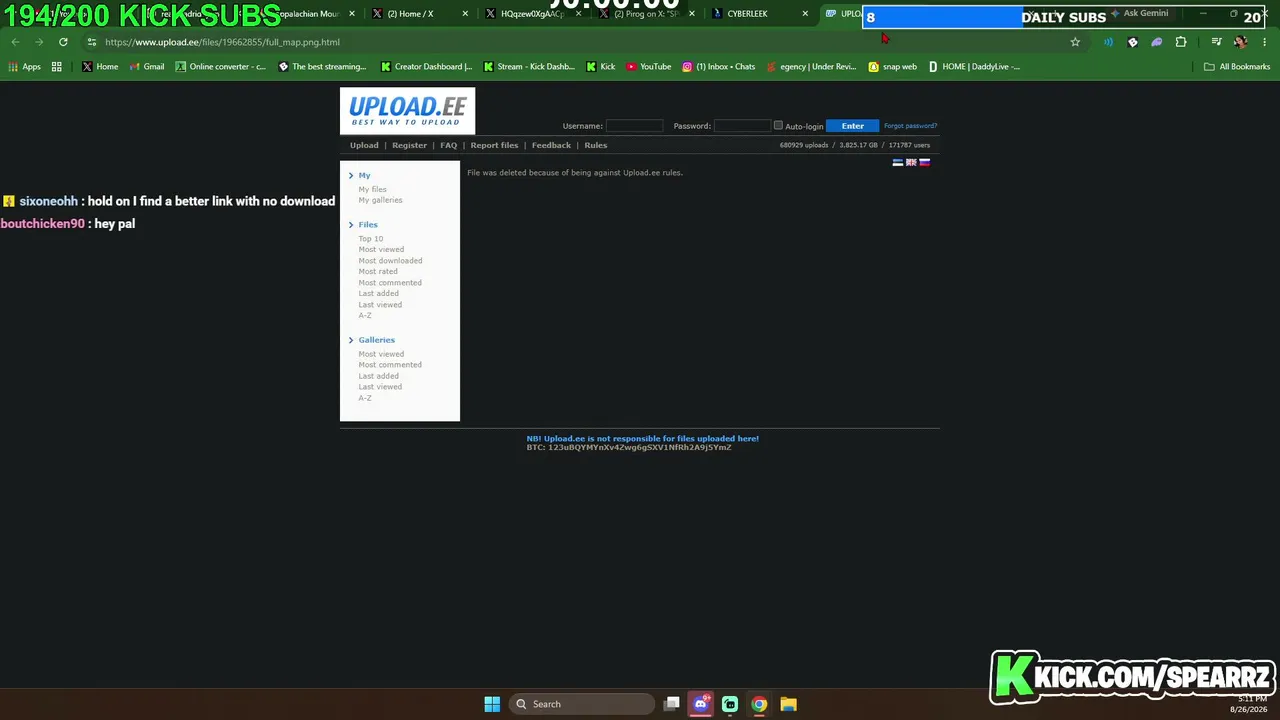The width and height of the screenshot is (1280, 720).
Task: View site information icon in address bar
Action: click(92, 42)
